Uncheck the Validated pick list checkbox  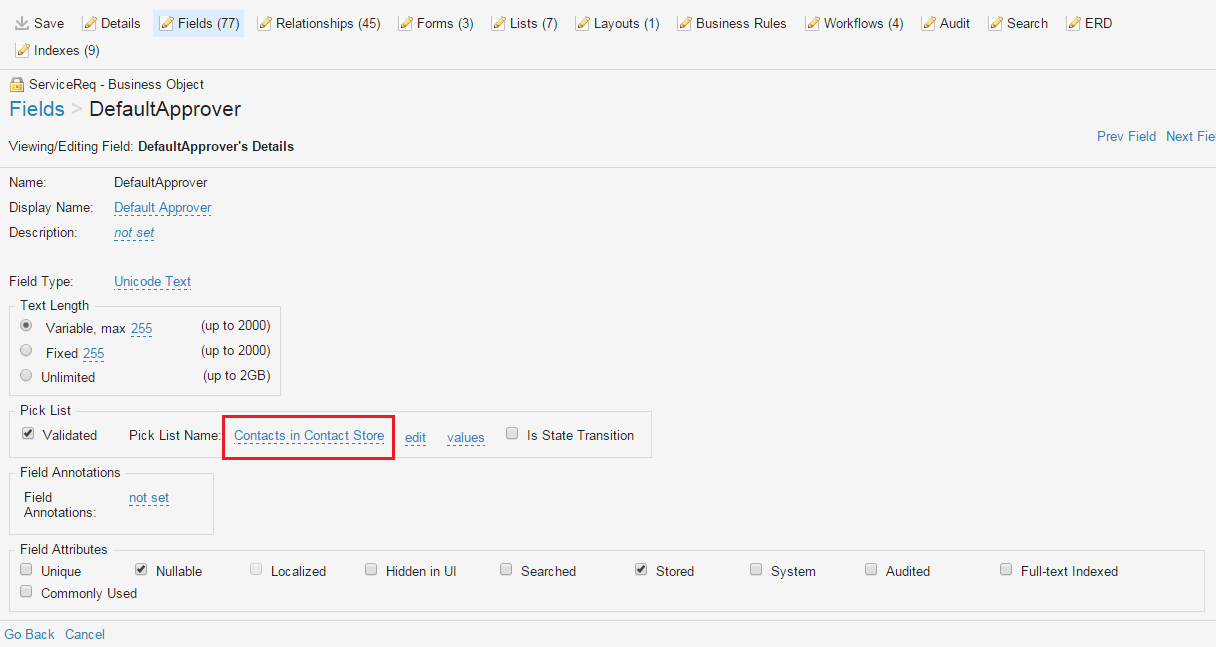point(28,434)
